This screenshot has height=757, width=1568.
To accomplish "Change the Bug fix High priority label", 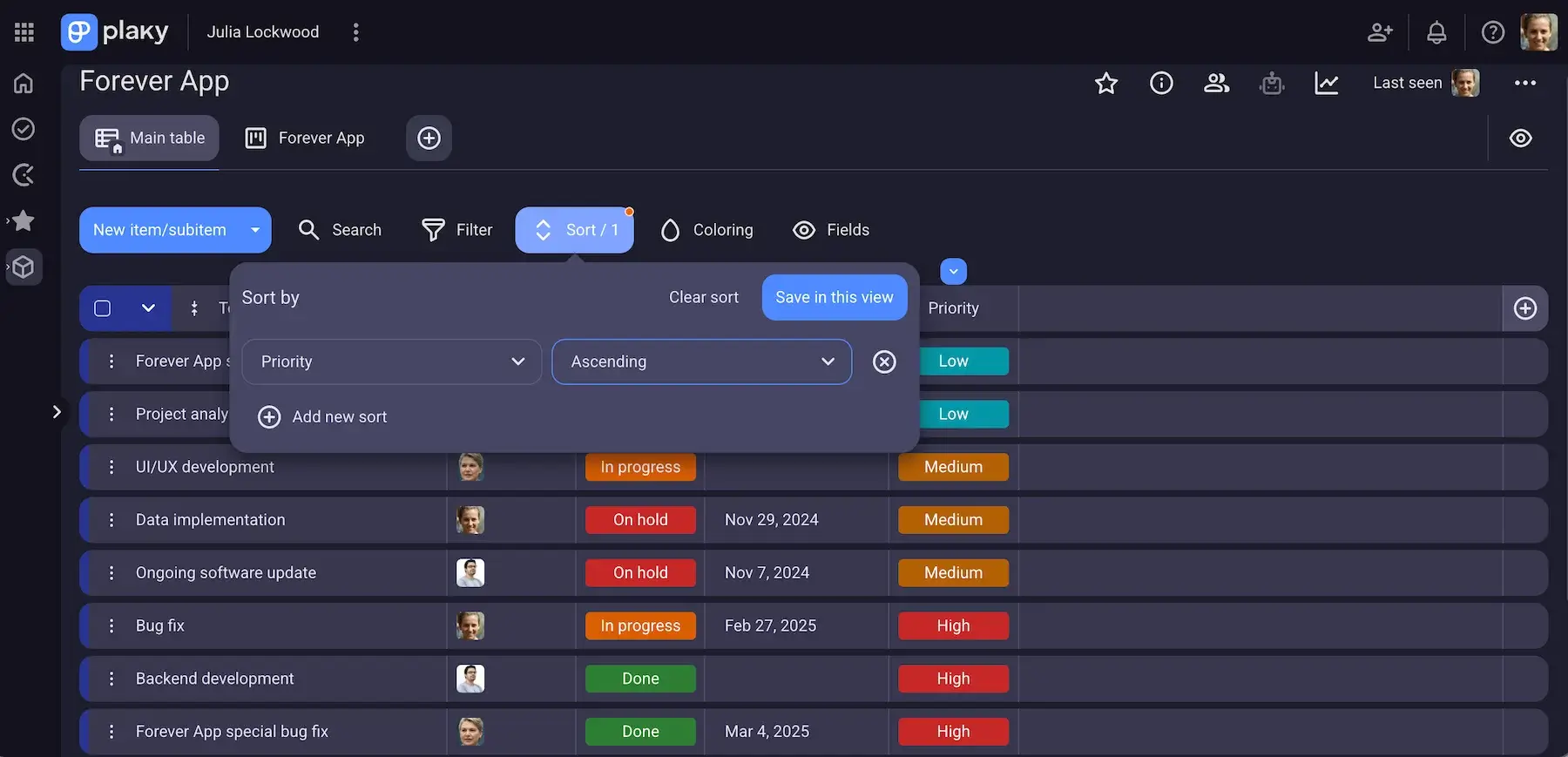I will point(954,625).
